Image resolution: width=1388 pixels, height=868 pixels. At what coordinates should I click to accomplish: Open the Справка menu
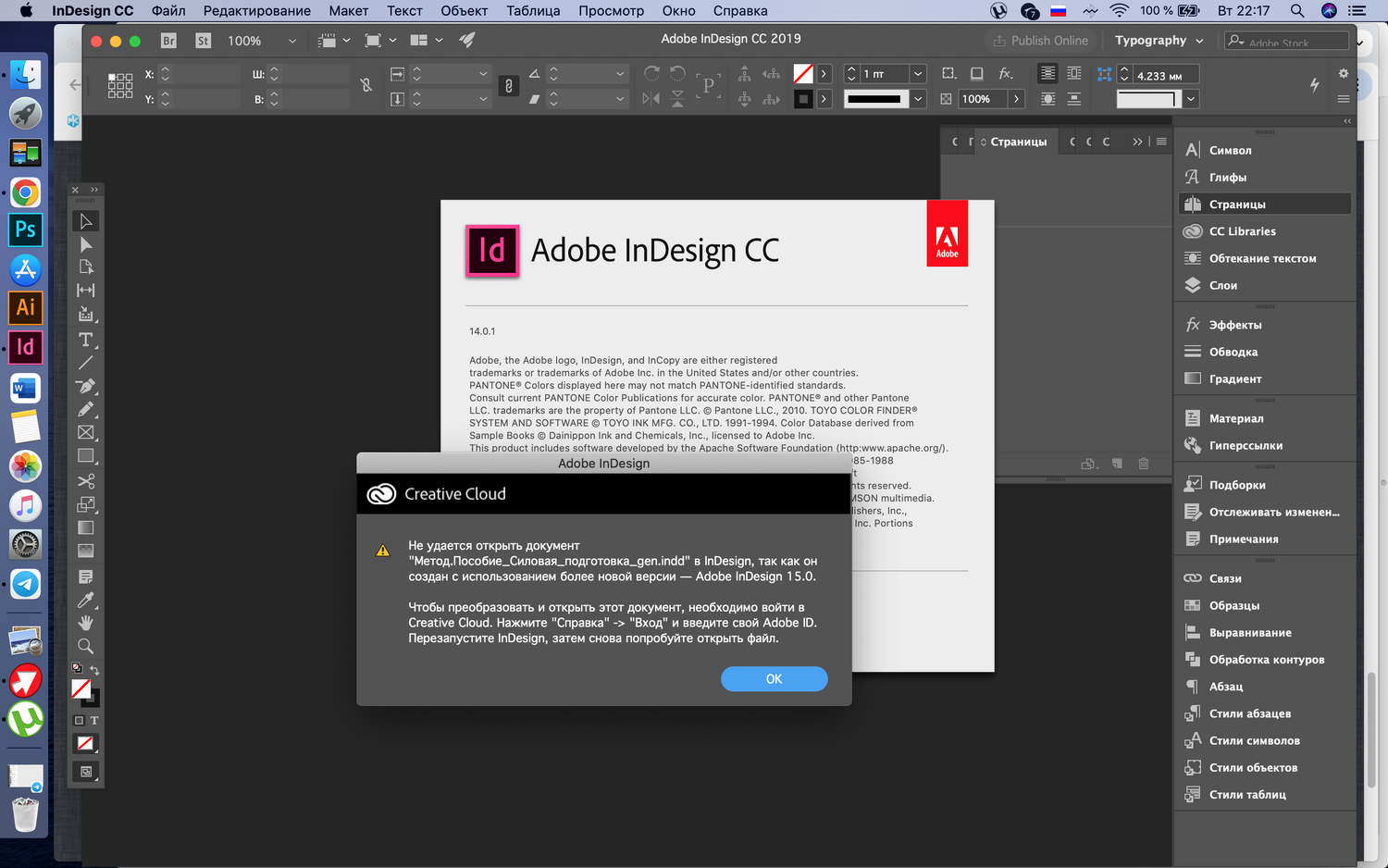[x=740, y=11]
